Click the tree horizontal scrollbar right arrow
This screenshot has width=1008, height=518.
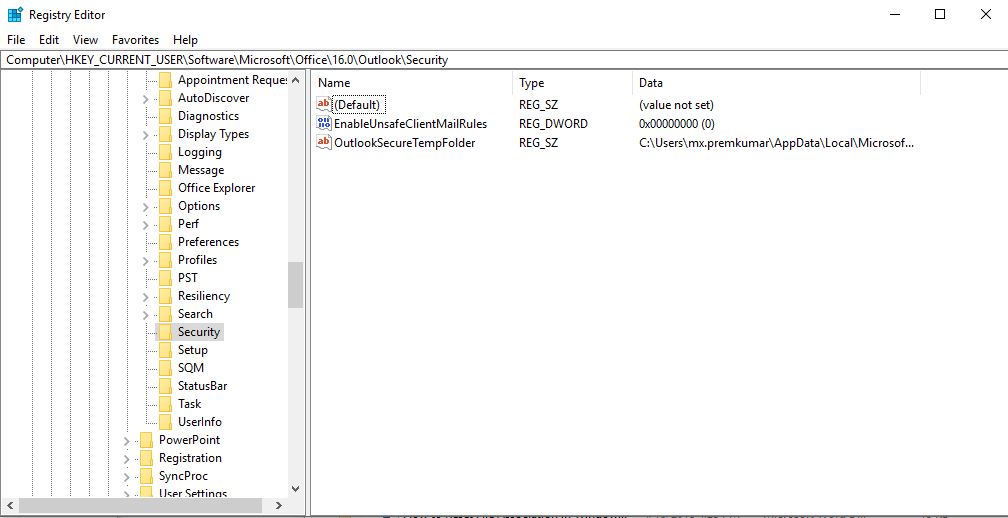279,505
